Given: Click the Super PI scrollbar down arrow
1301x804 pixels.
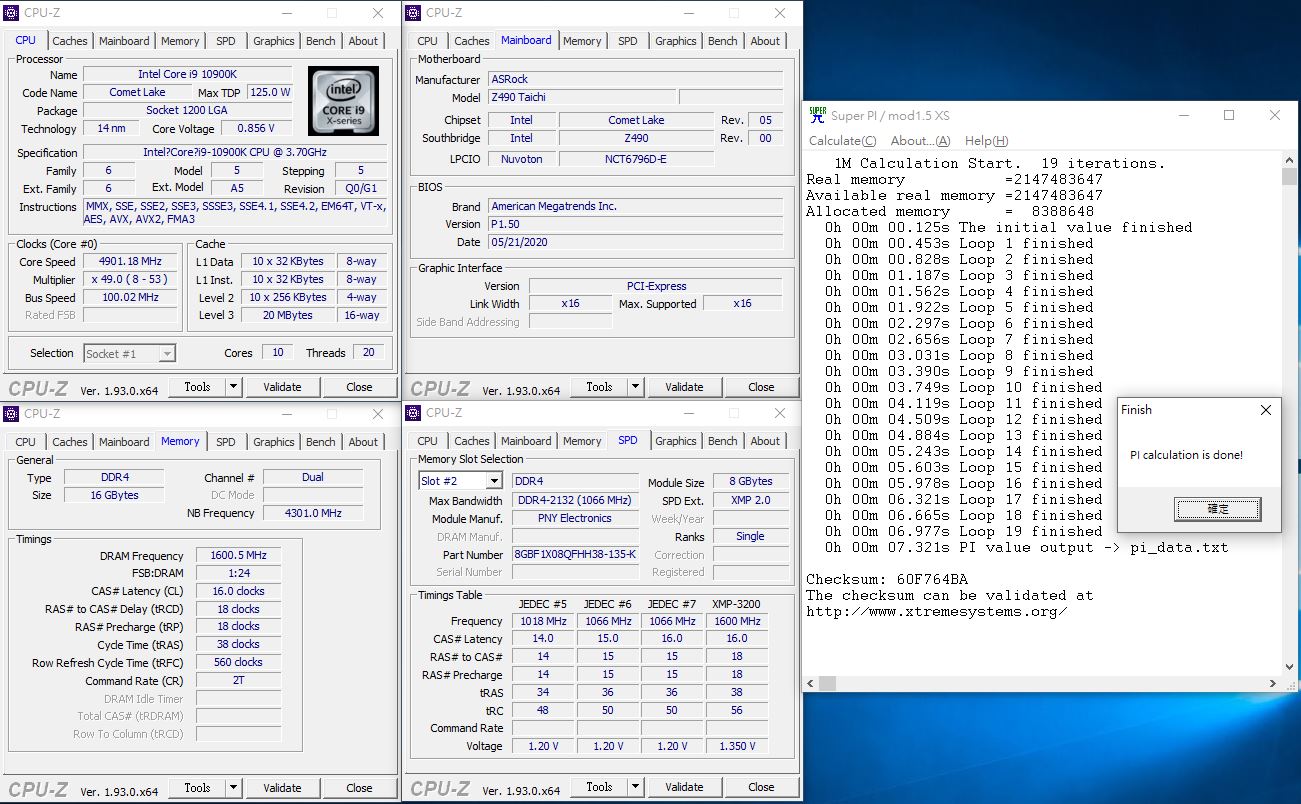Looking at the screenshot, I should point(1289,665).
